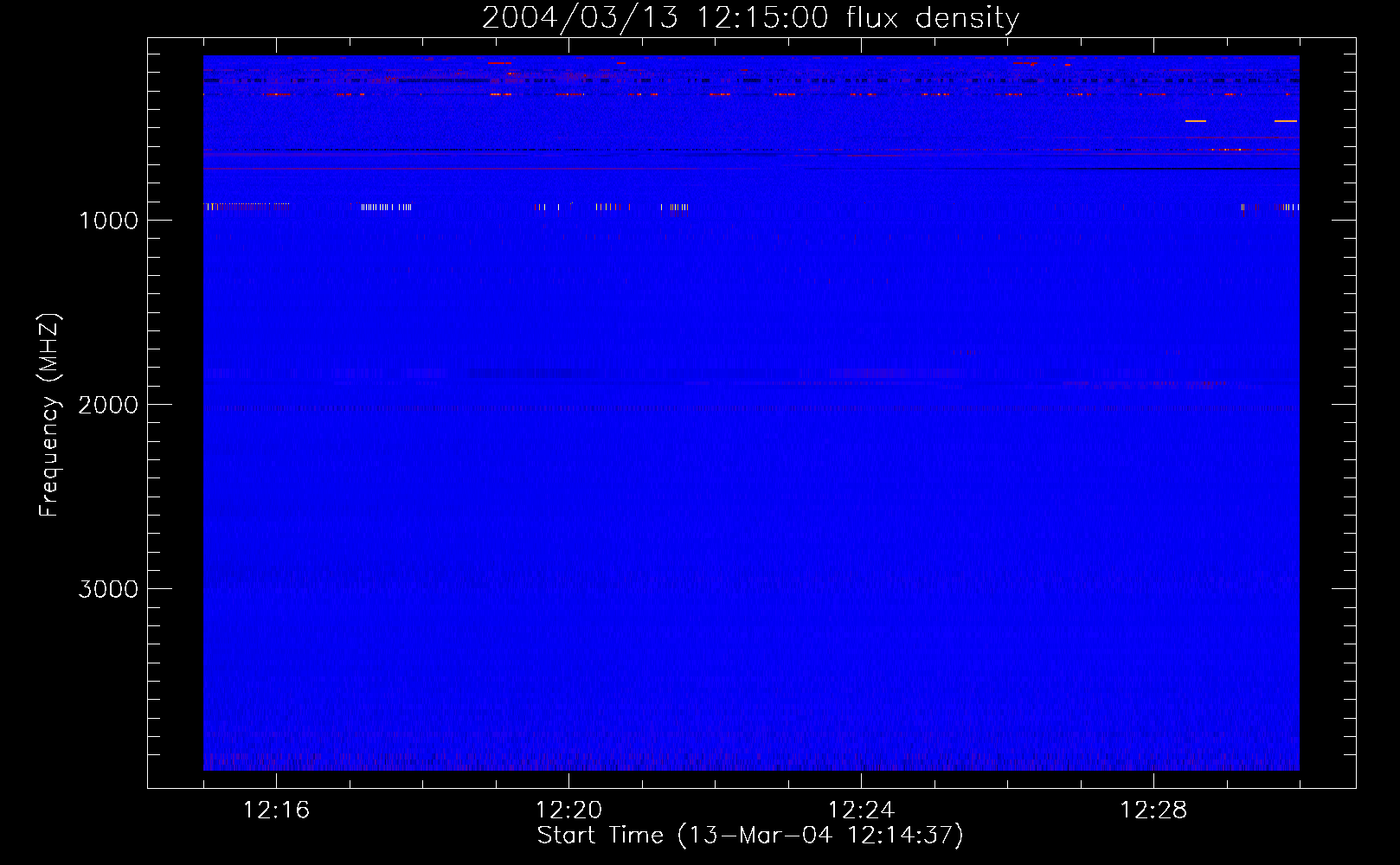The height and width of the screenshot is (865, 1400).
Task: Click the 12:28 time tick label
Action: click(x=1153, y=810)
